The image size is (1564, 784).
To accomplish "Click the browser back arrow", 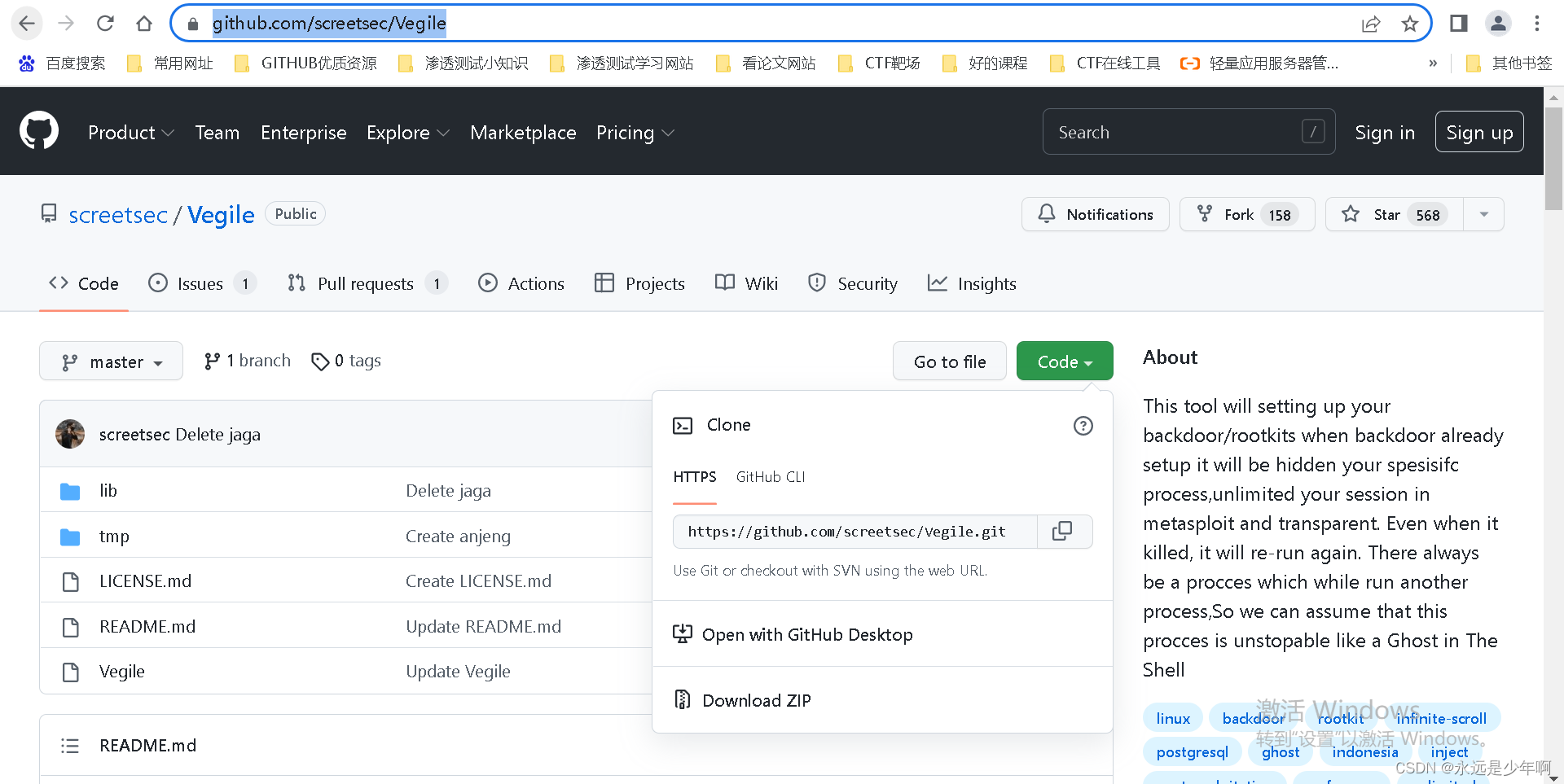I will point(27,24).
